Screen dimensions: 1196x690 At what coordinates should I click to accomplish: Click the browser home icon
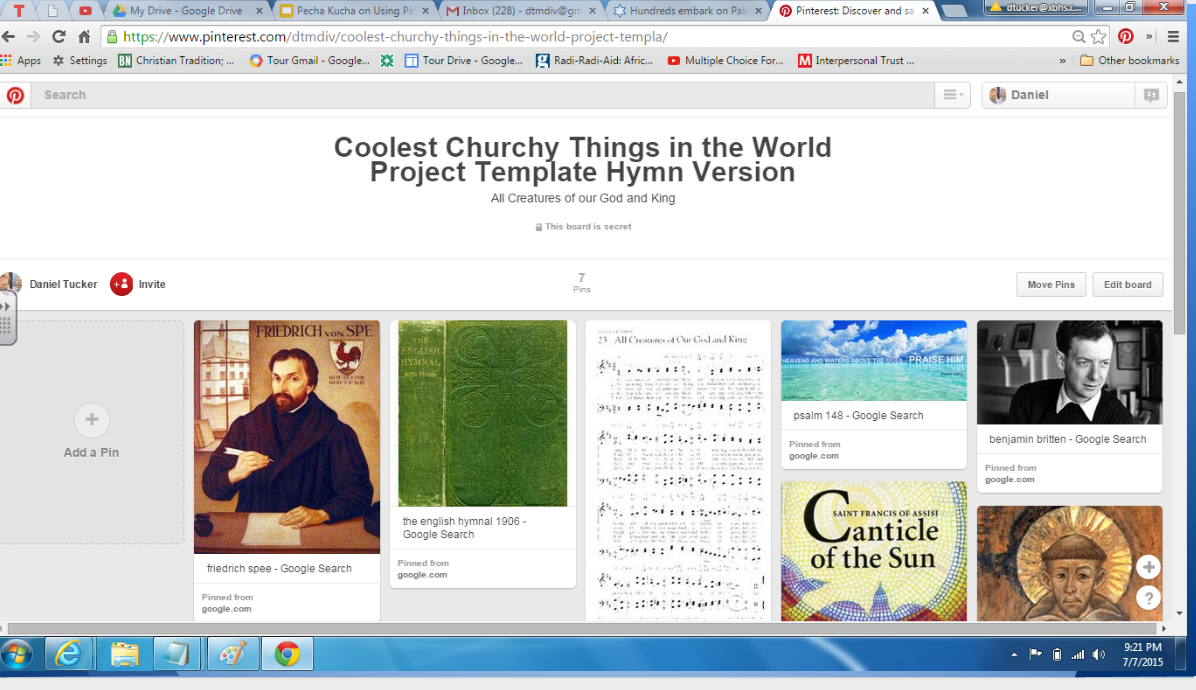84,37
